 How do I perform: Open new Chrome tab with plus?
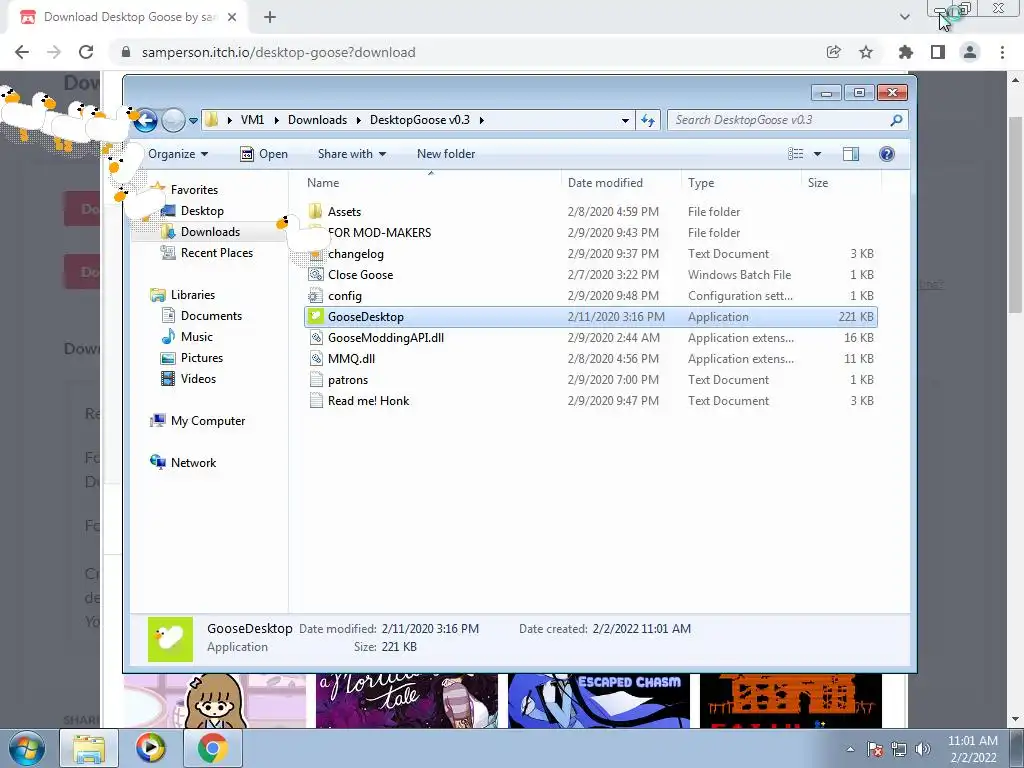[x=270, y=17]
